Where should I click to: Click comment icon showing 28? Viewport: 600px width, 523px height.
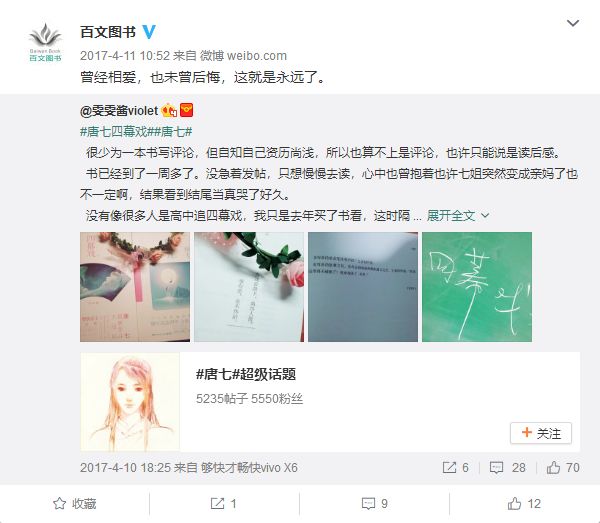[496, 468]
